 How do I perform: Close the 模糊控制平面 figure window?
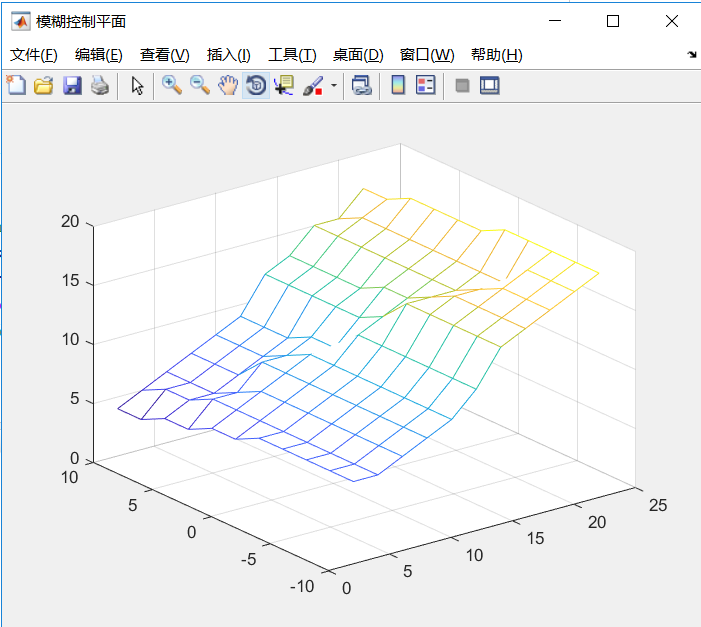tap(671, 21)
